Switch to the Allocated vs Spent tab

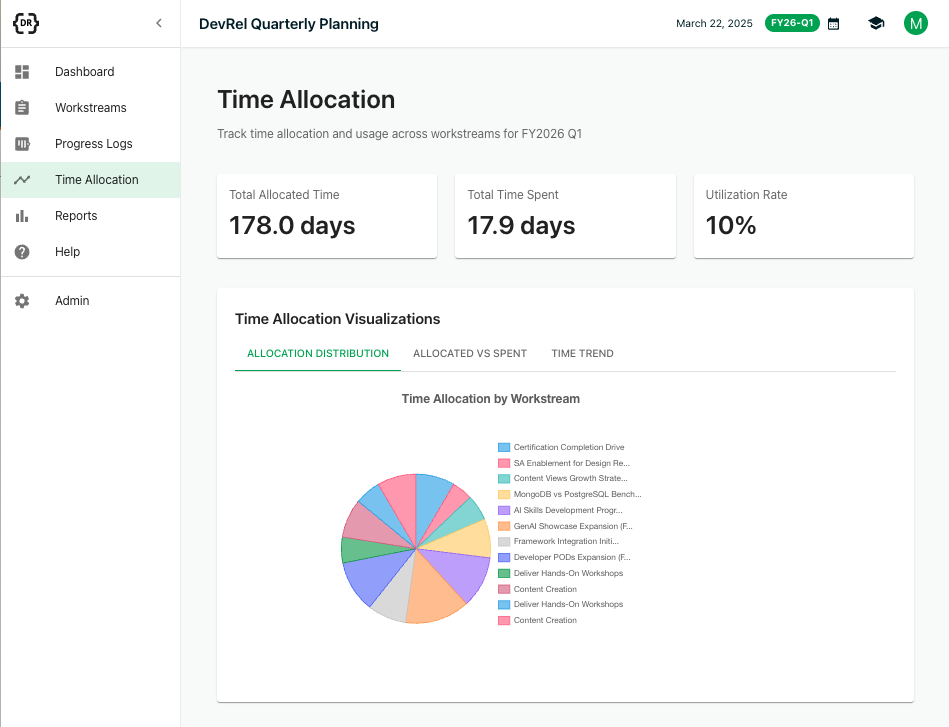tap(470, 354)
